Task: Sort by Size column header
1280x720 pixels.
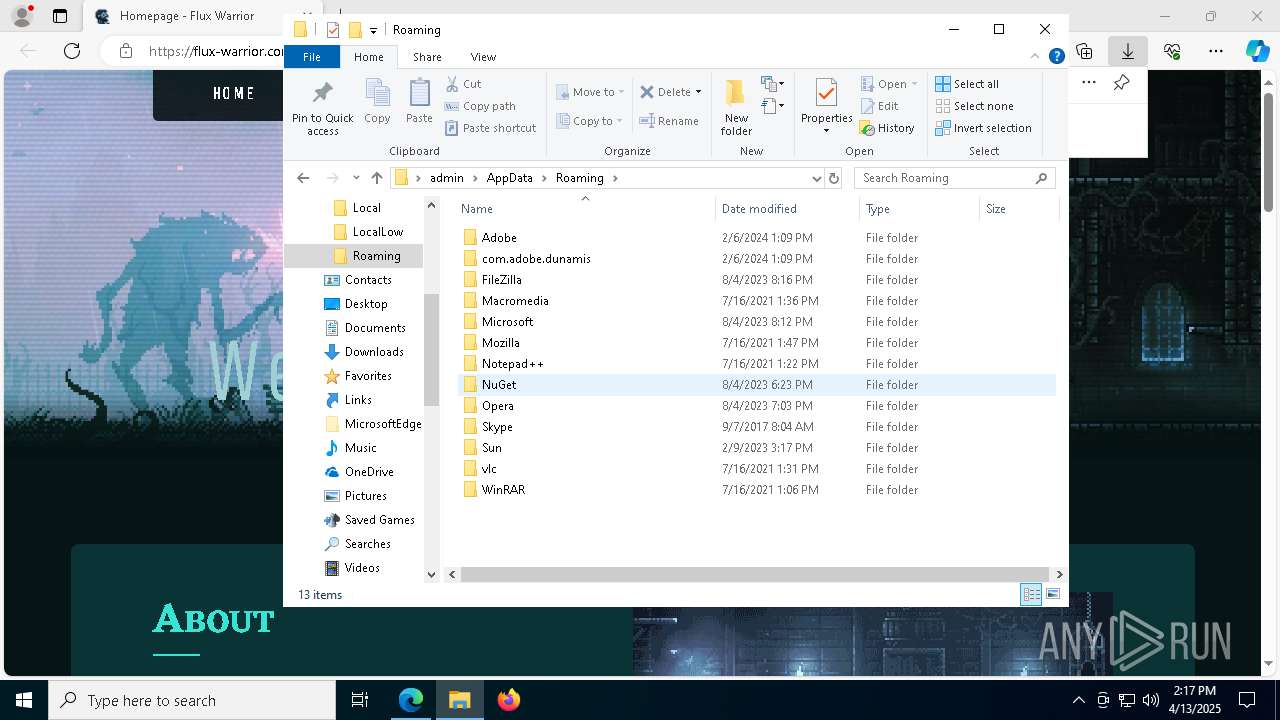Action: (1018, 209)
